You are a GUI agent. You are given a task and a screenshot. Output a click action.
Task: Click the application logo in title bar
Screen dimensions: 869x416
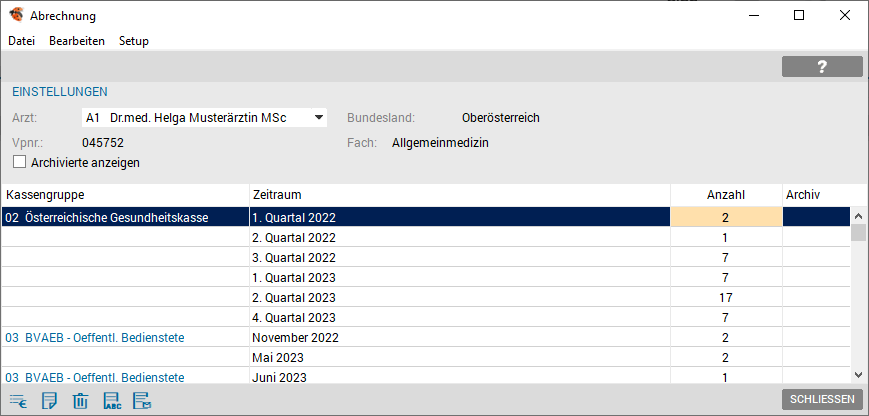16,15
